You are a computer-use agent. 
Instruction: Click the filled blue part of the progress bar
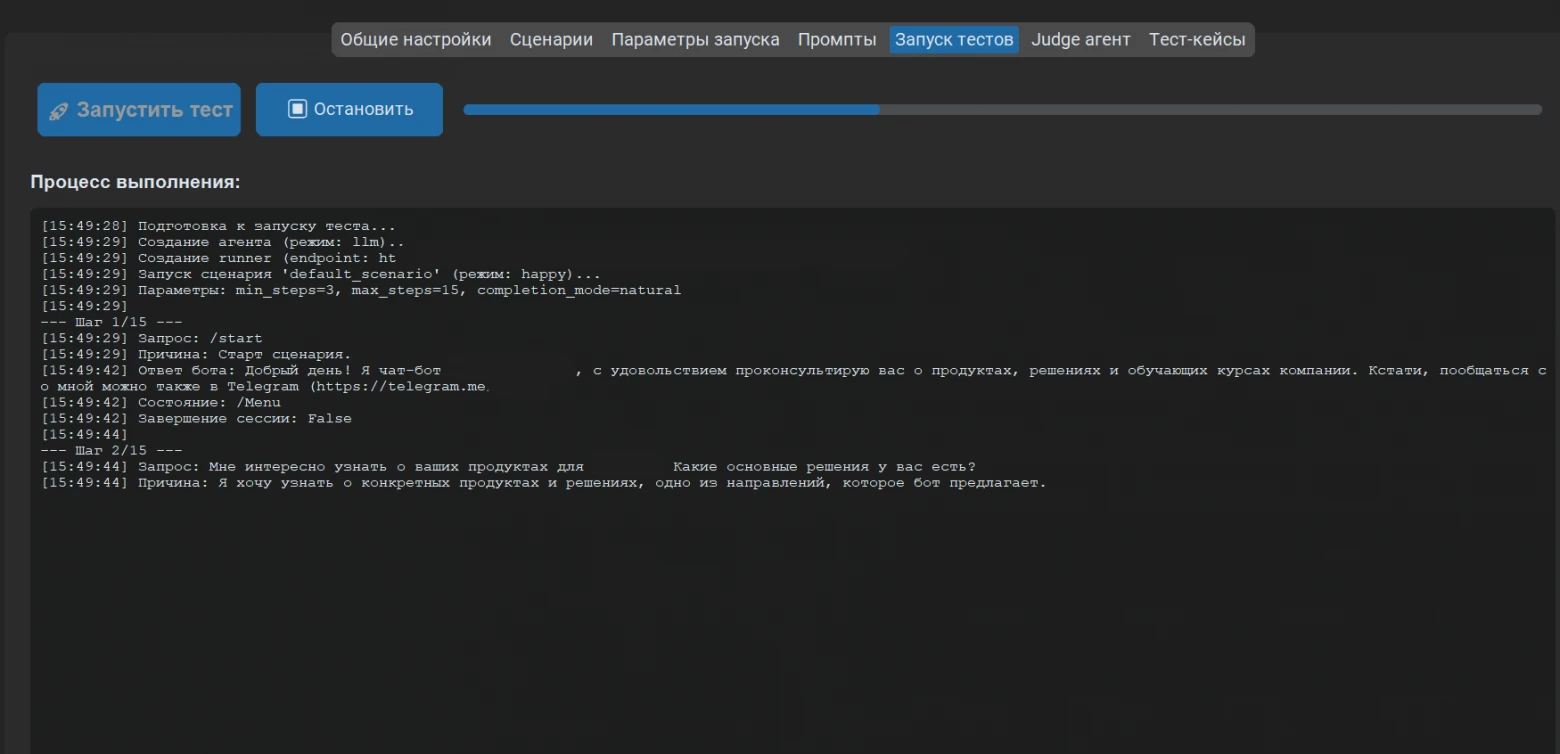pyautogui.click(x=671, y=110)
